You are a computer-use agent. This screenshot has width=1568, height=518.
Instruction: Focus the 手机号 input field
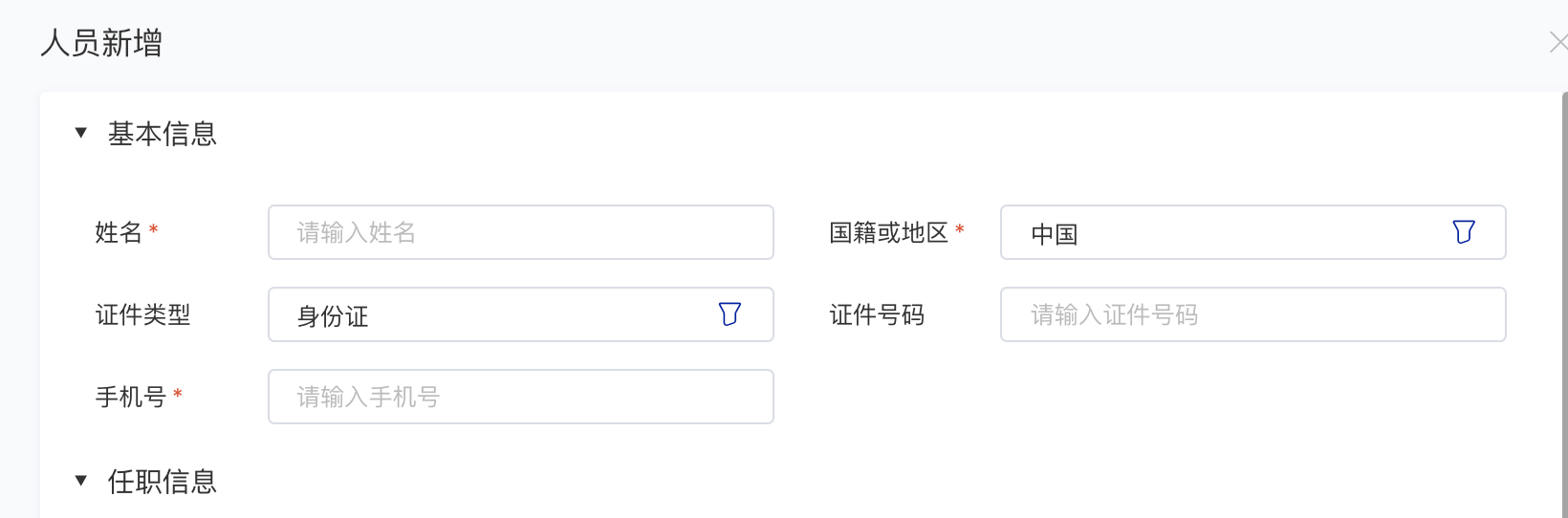[520, 397]
